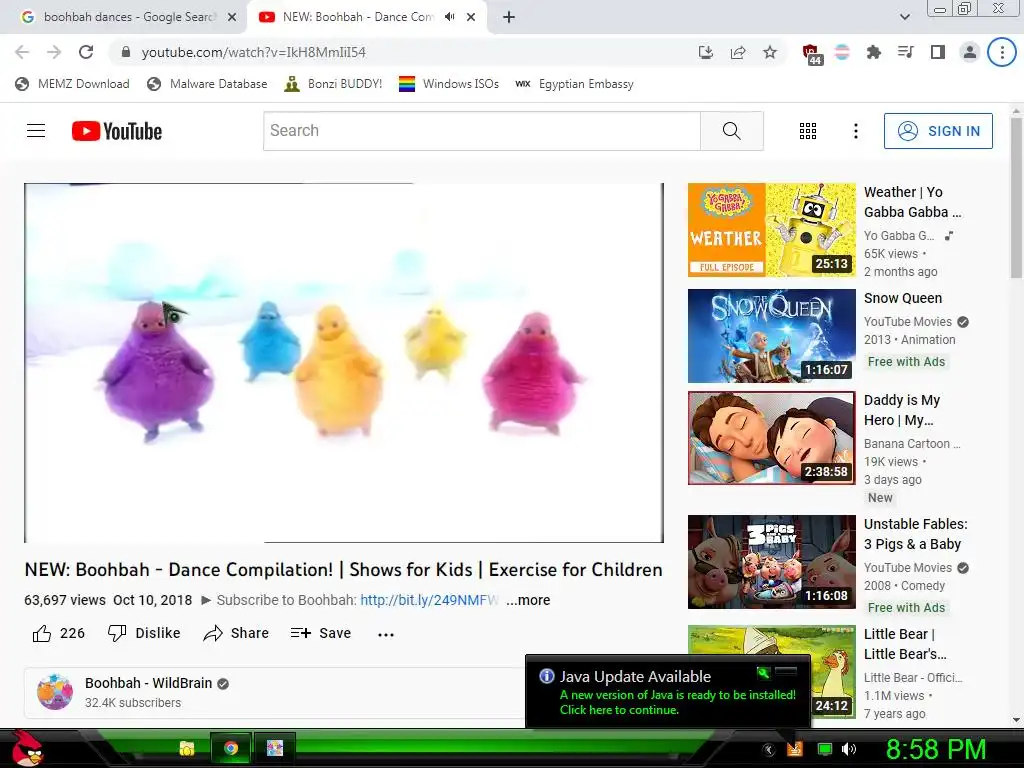Expand description with ...more
Image resolution: width=1024 pixels, height=768 pixels.
(x=528, y=600)
